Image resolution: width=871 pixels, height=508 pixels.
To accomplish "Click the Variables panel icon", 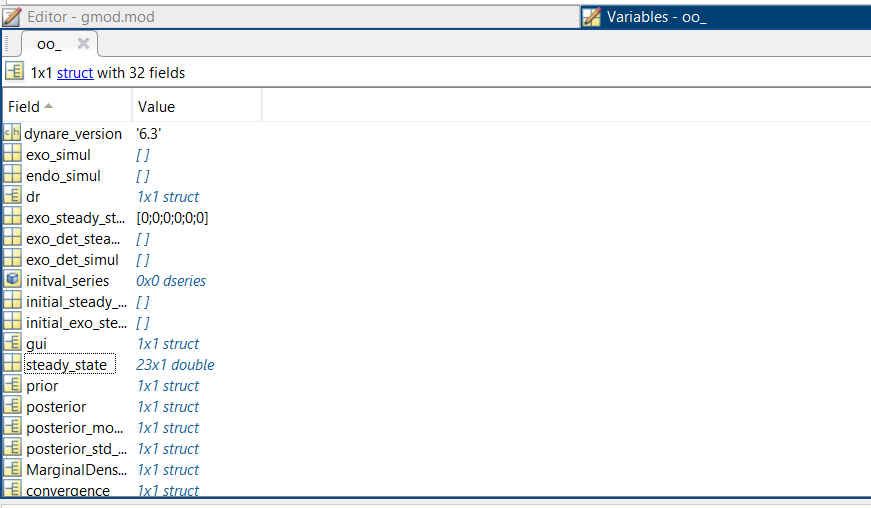I will [x=591, y=17].
